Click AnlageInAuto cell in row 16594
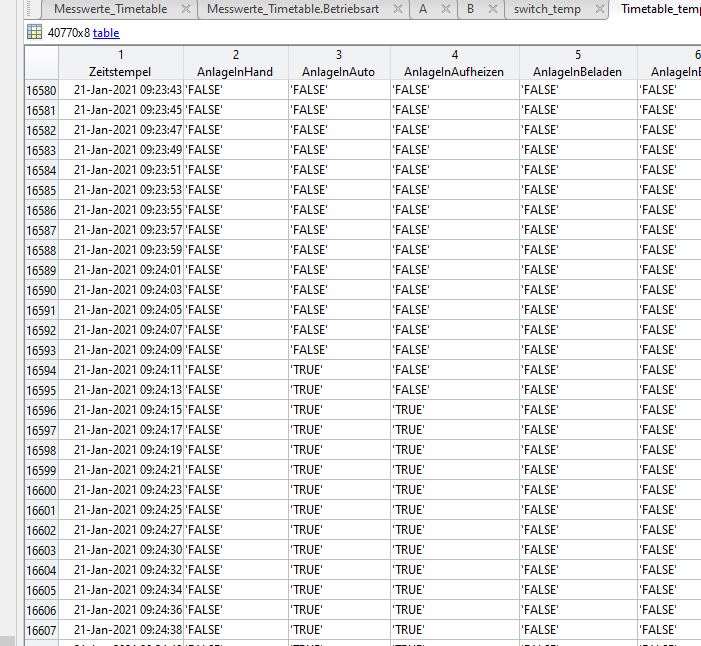Screen dimensions: 701x646 tap(338, 370)
